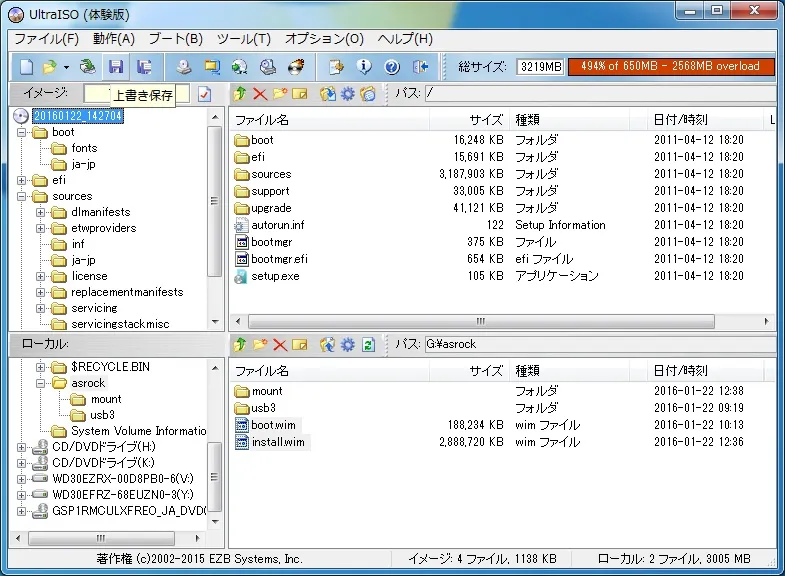This screenshot has width=785, height=576.
Task: Click the blue arrow folder icon in local toolbar
Action: (327, 344)
